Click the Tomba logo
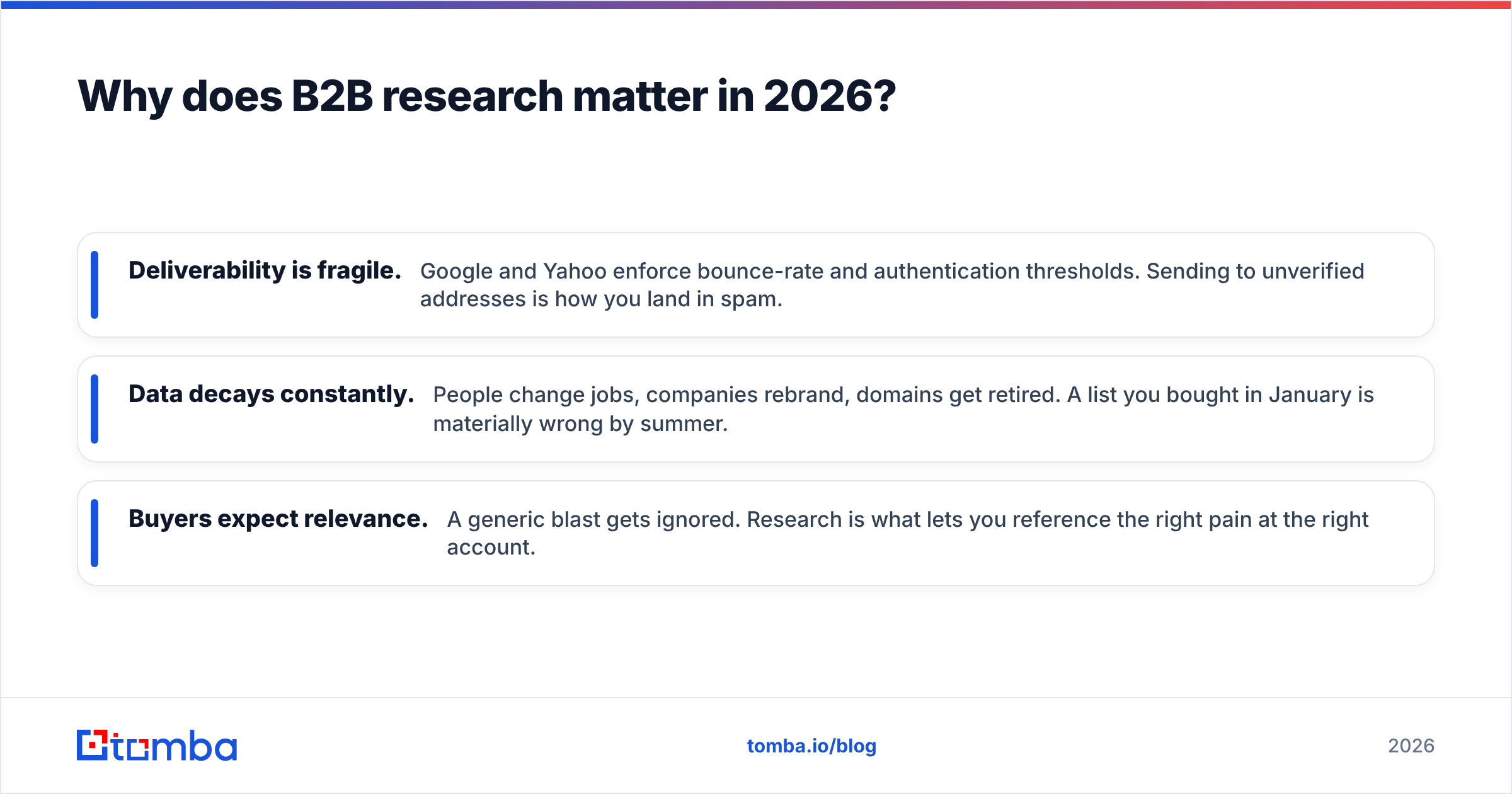The height and width of the screenshot is (794, 1512). [157, 745]
